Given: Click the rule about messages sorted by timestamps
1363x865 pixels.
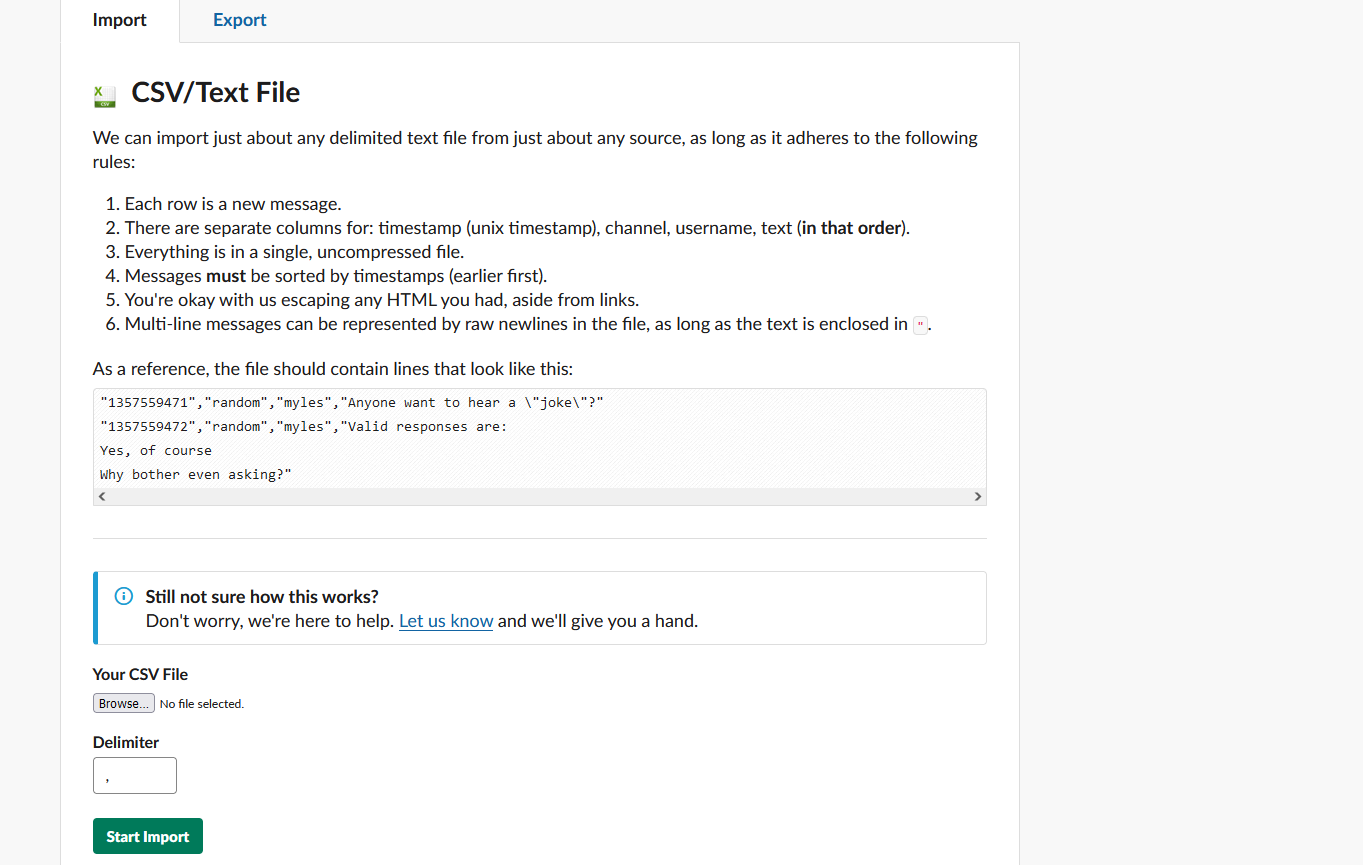Looking at the screenshot, I should point(336,276).
